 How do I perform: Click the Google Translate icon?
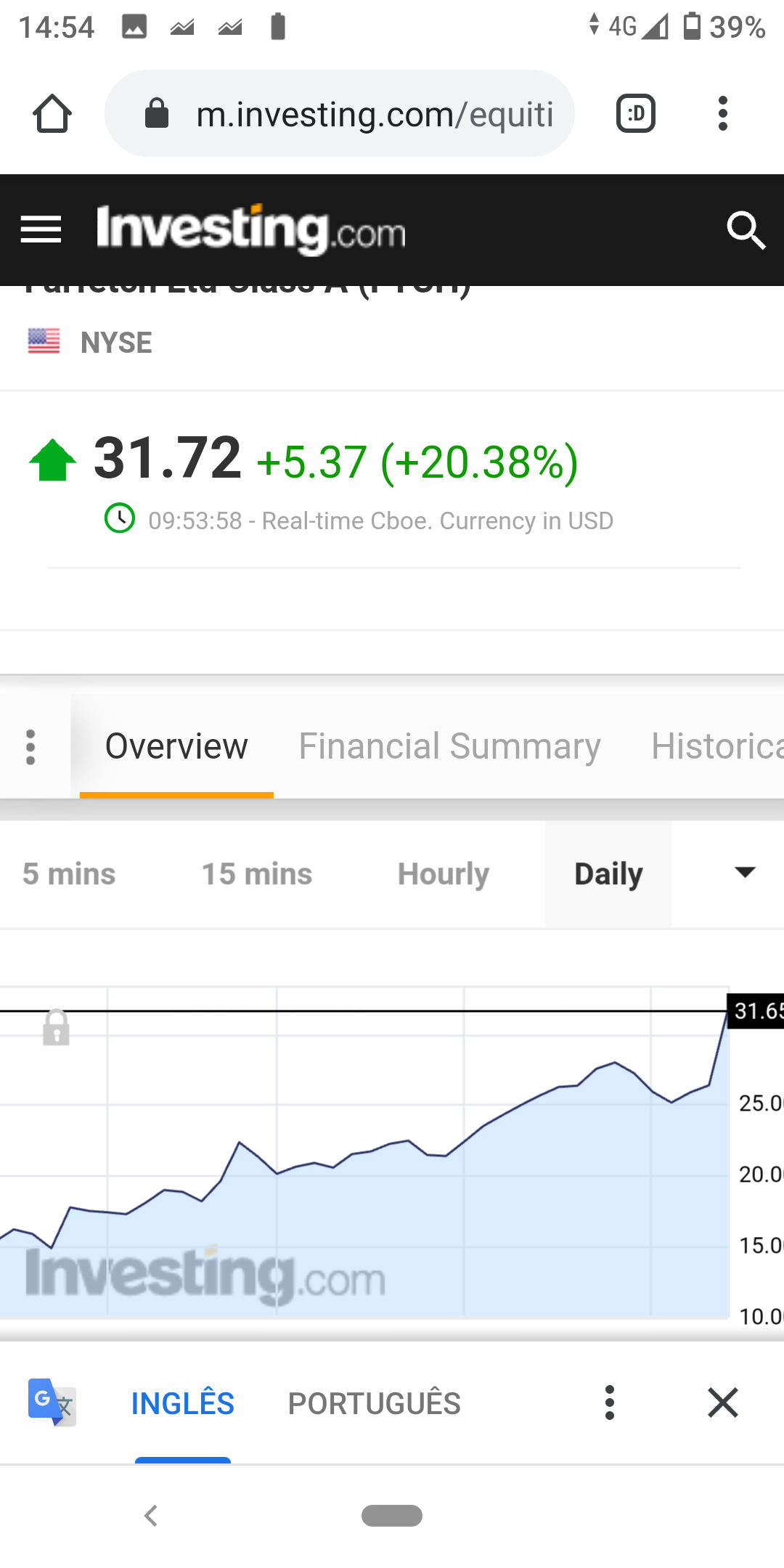click(52, 1402)
